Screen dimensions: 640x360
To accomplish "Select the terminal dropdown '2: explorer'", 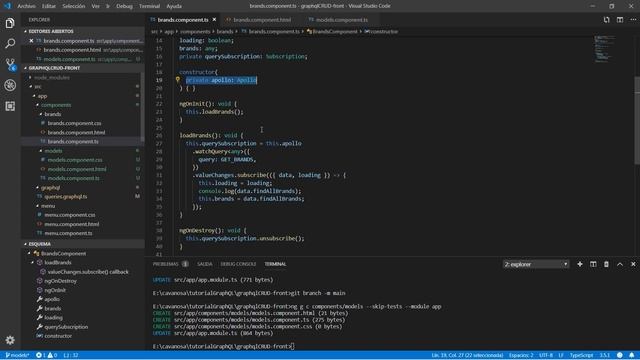I will (536, 264).
